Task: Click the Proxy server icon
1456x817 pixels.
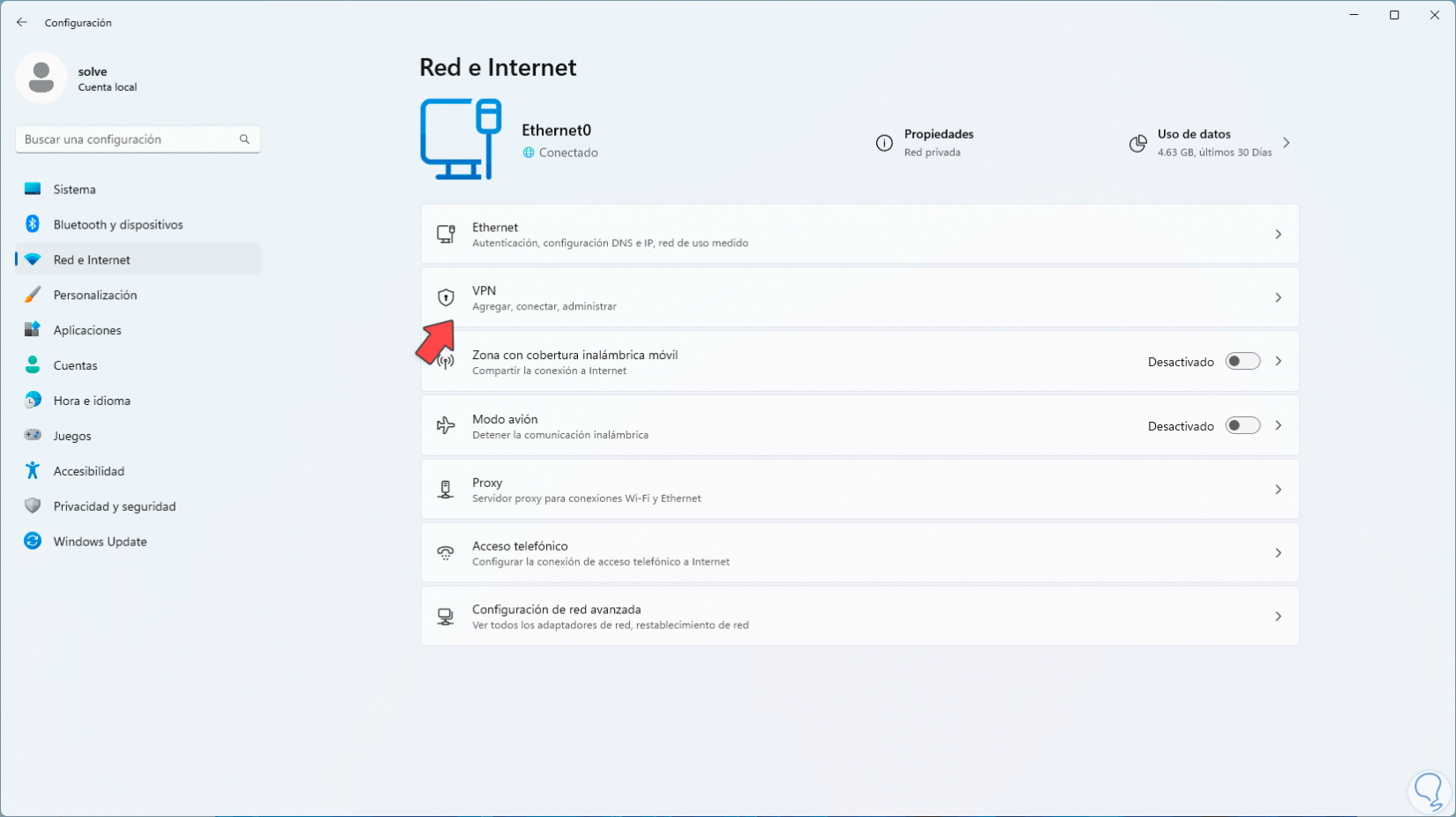Action: point(446,490)
